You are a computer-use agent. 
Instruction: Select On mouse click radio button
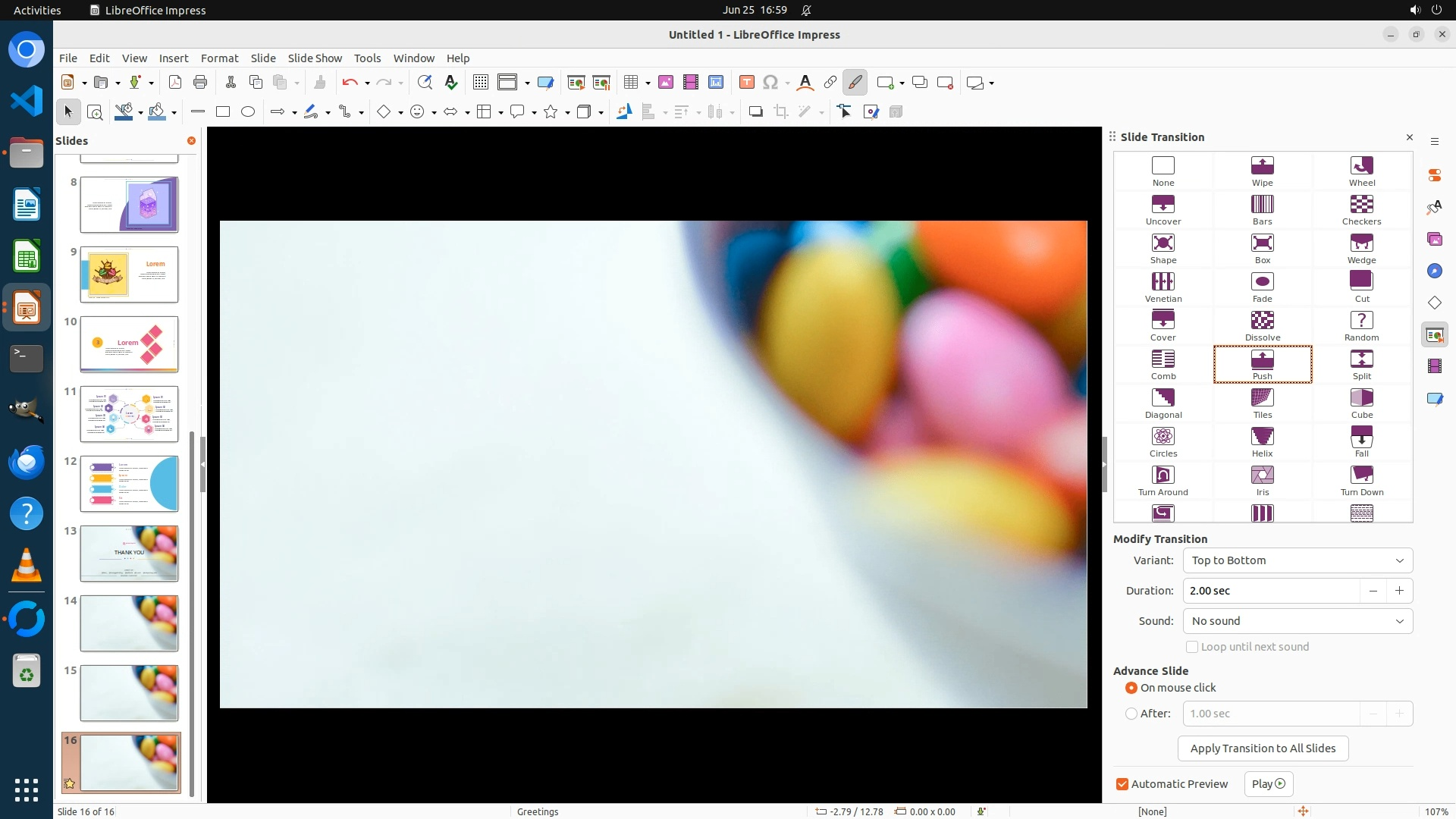1131,688
